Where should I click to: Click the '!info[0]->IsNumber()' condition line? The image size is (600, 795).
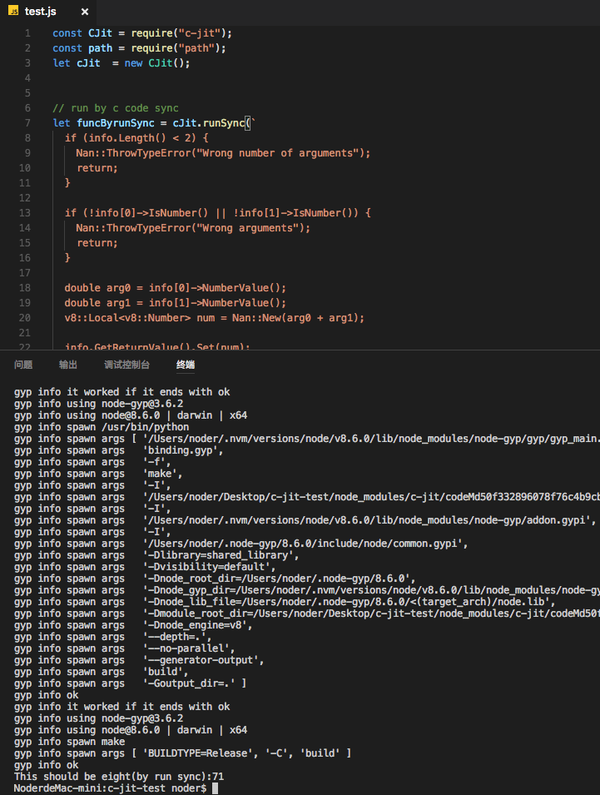[218, 213]
